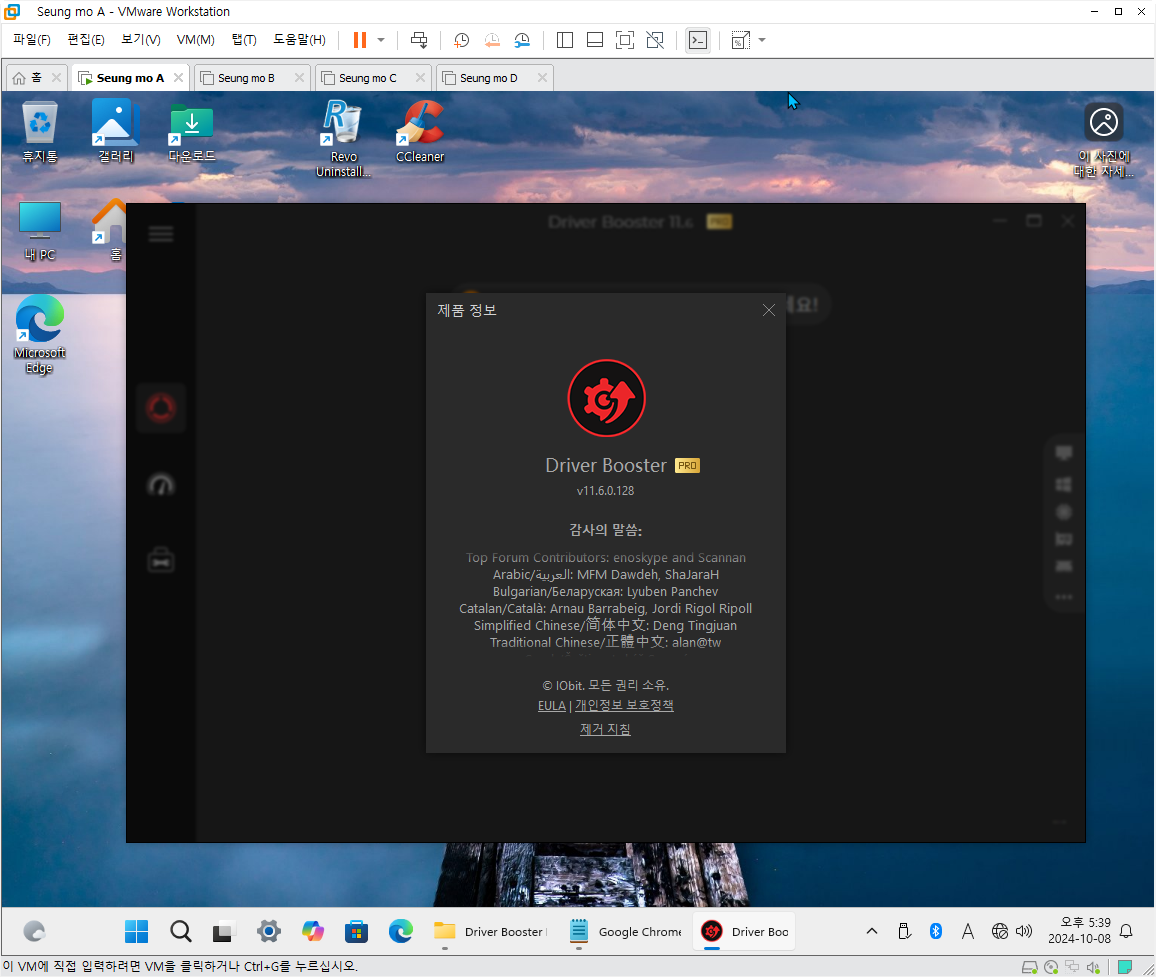Click the CD/DVD drive status icon in VMware
1156x977 pixels.
point(1051,967)
